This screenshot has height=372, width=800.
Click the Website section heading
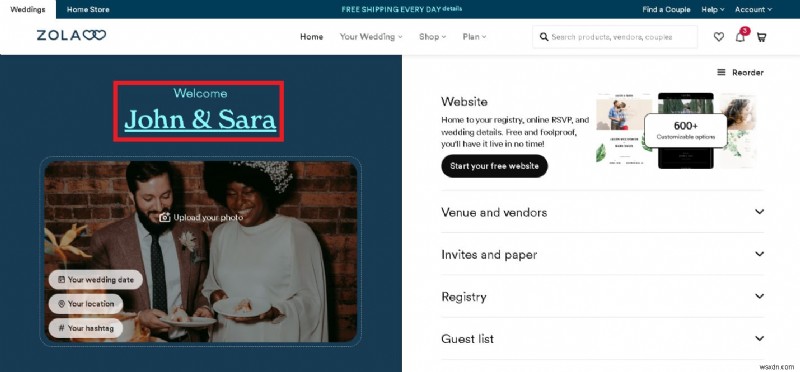pyautogui.click(x=464, y=102)
